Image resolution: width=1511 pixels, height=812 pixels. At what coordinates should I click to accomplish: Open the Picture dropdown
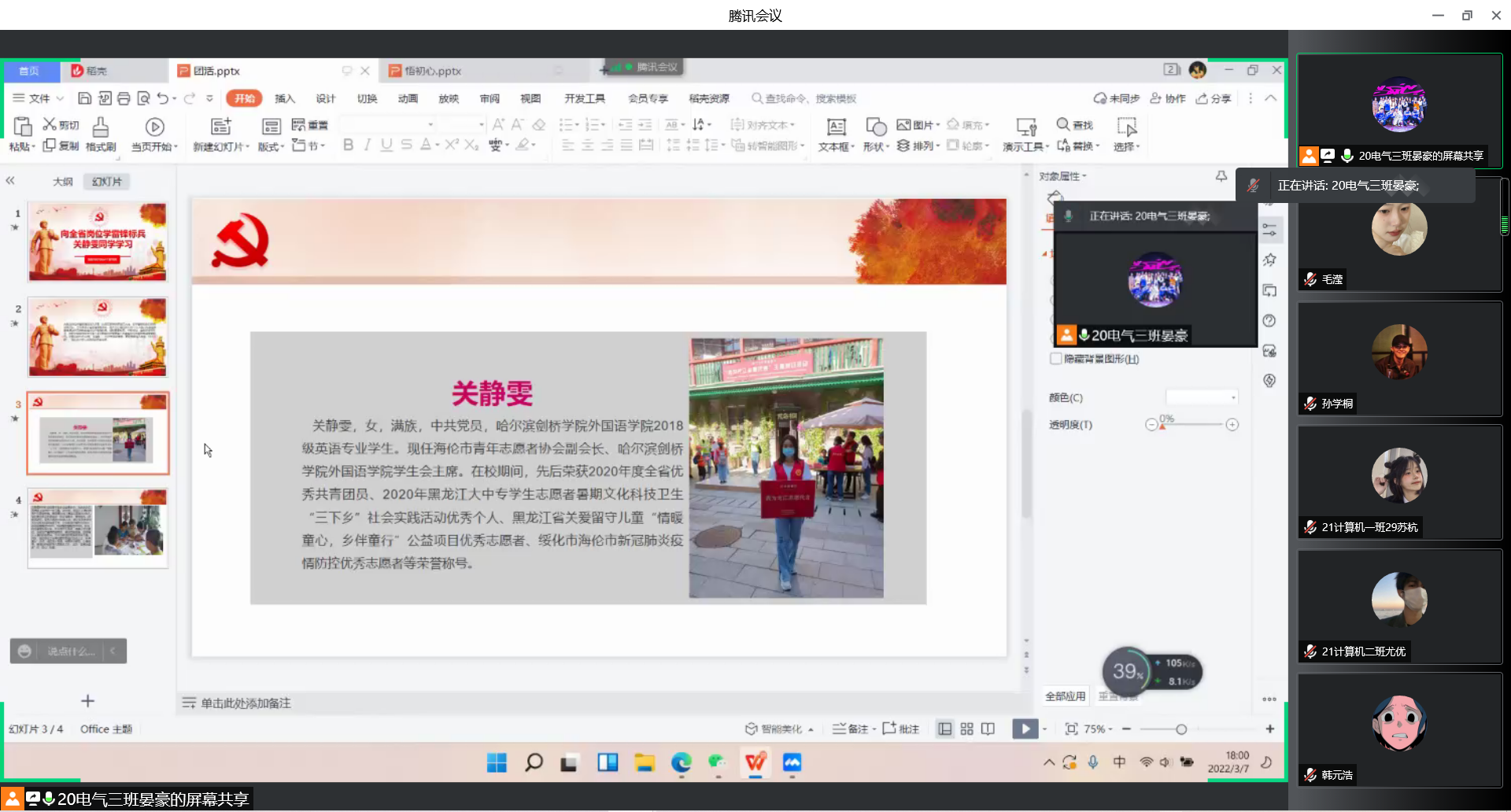[918, 124]
